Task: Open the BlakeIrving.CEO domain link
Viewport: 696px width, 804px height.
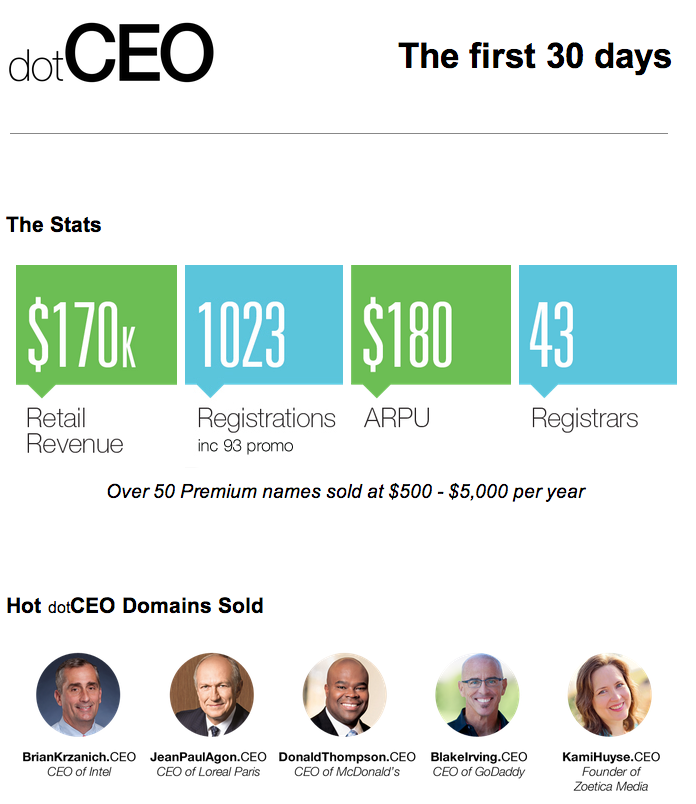Action: click(479, 757)
